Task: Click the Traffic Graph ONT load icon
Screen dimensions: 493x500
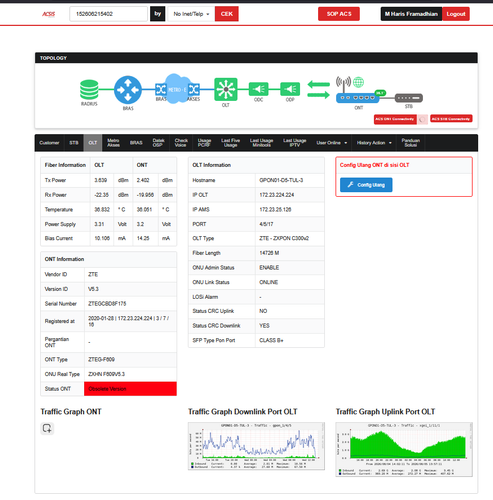Action: pyautogui.click(x=47, y=428)
